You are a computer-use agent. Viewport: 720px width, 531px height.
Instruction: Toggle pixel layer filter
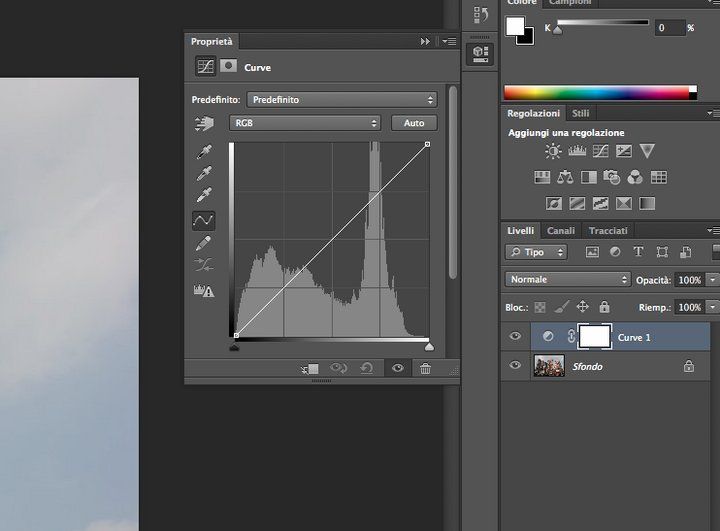[x=592, y=252]
